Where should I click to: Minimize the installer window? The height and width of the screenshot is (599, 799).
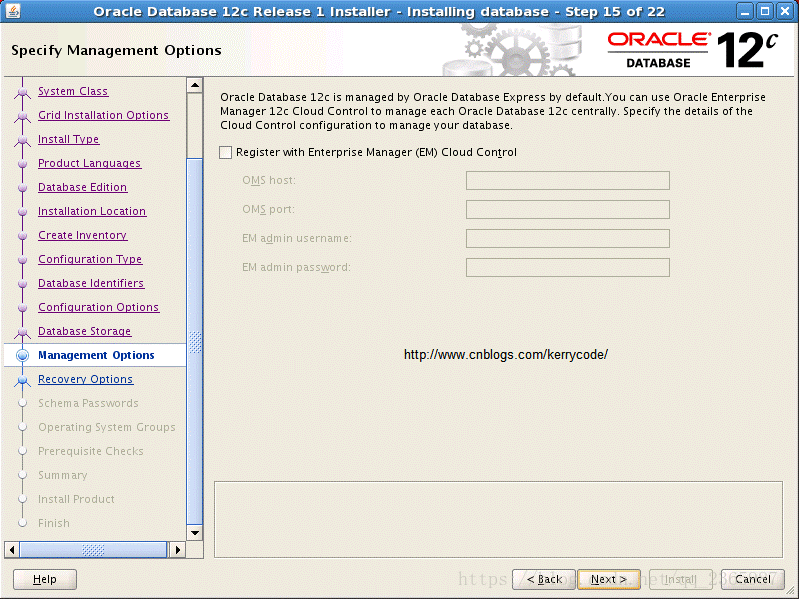pos(745,11)
